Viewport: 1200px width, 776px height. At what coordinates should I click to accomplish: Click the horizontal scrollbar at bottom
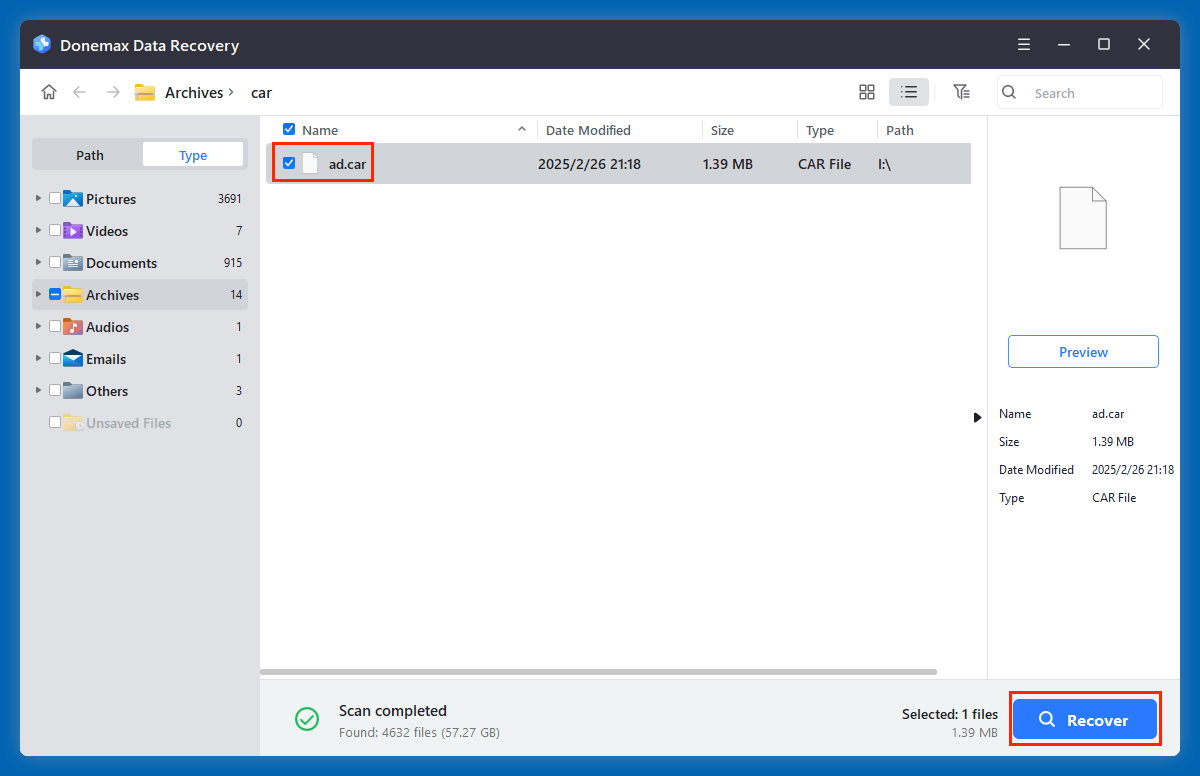click(x=600, y=671)
